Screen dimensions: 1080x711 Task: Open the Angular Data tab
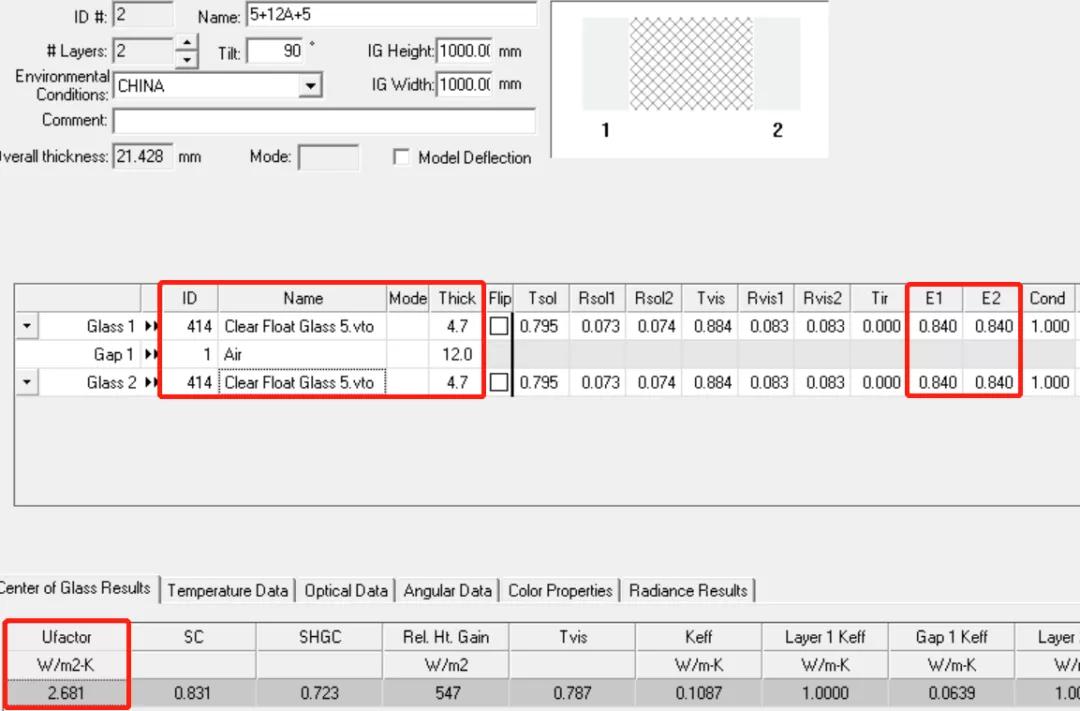click(x=448, y=590)
